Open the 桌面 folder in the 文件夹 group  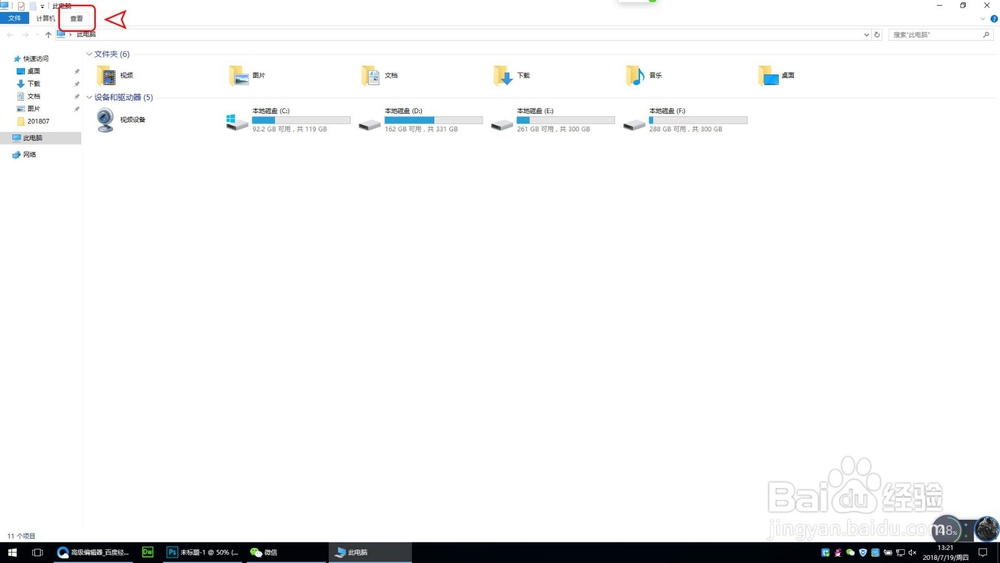point(768,75)
